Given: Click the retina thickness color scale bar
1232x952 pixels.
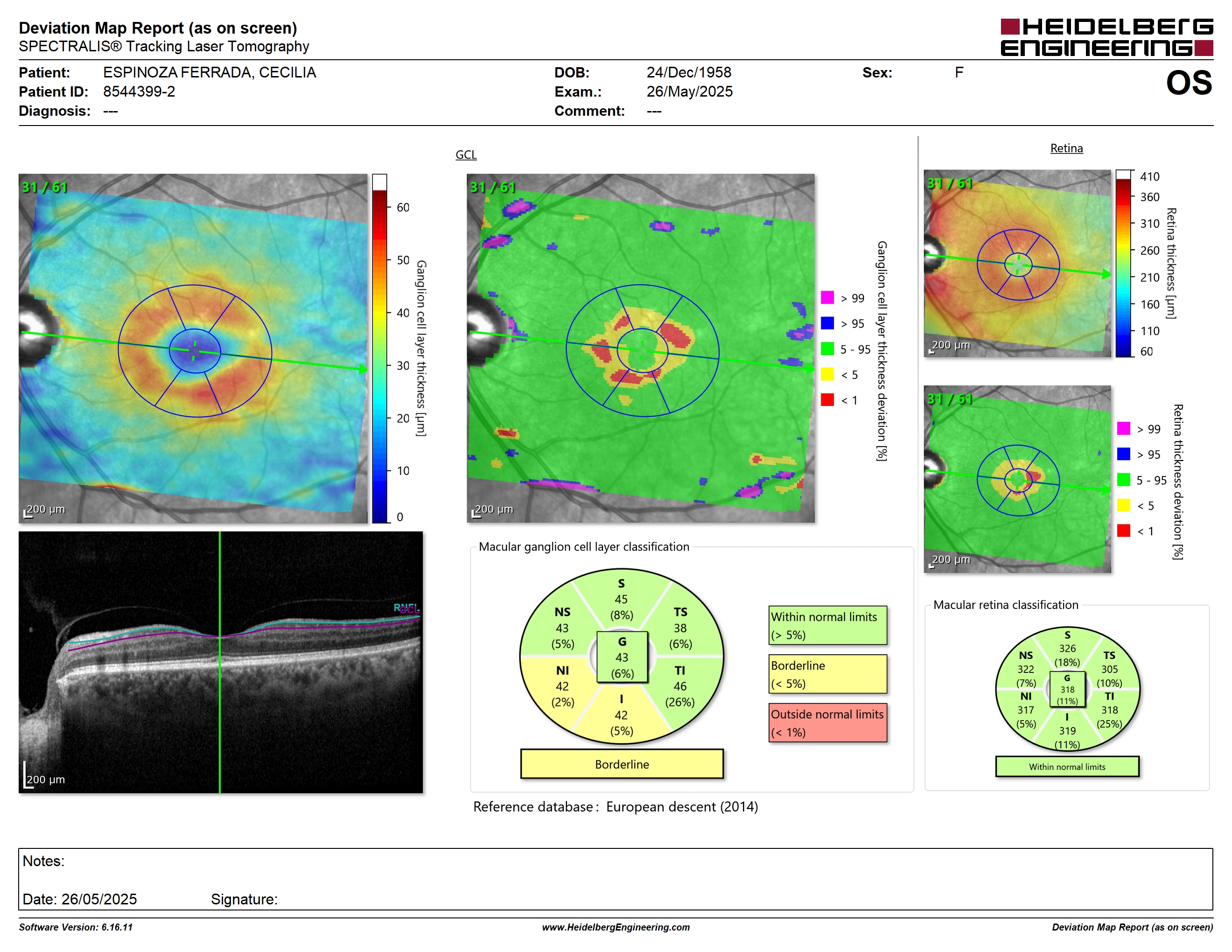Looking at the screenshot, I should (1124, 263).
